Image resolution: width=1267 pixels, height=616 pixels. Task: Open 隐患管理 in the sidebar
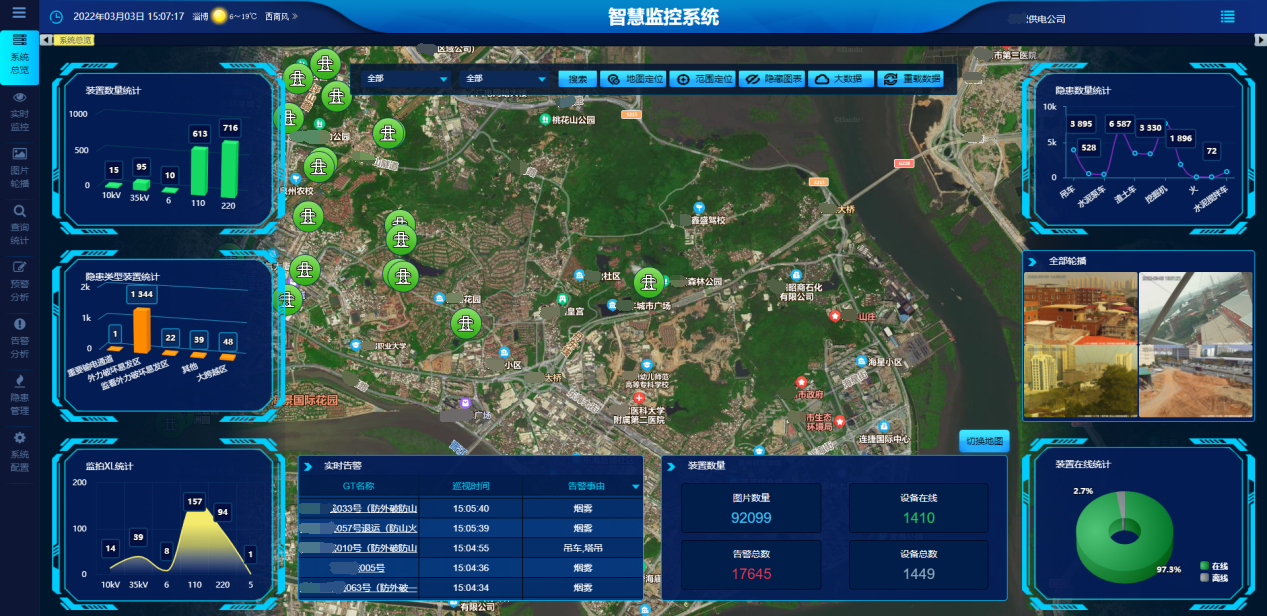19,395
